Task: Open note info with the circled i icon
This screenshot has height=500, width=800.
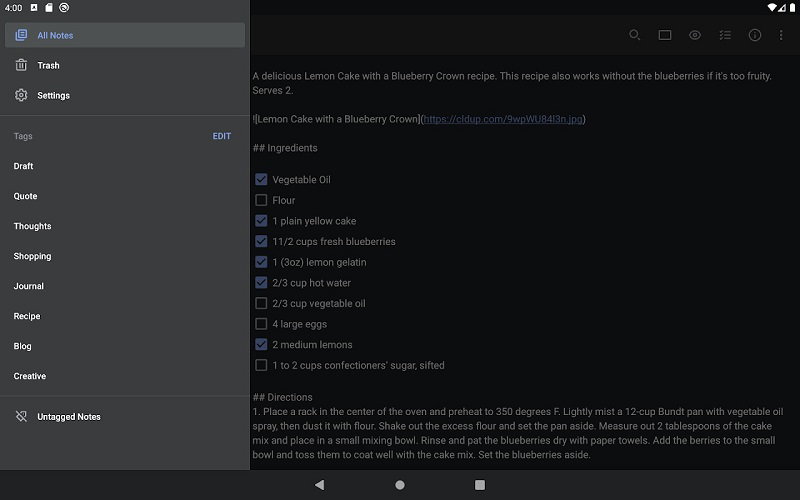Action: [755, 35]
